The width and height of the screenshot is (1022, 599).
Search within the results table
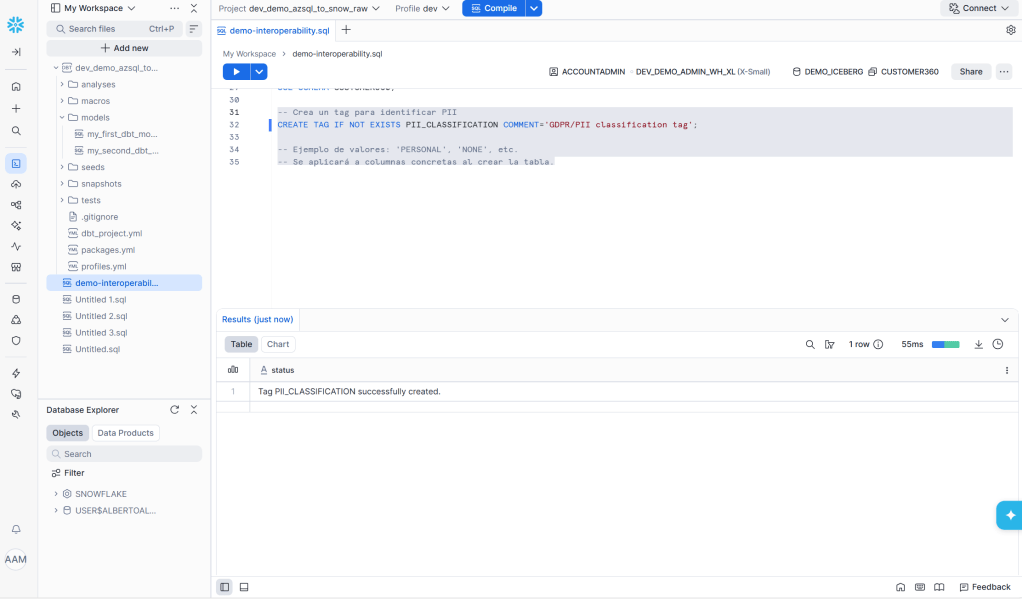click(810, 344)
